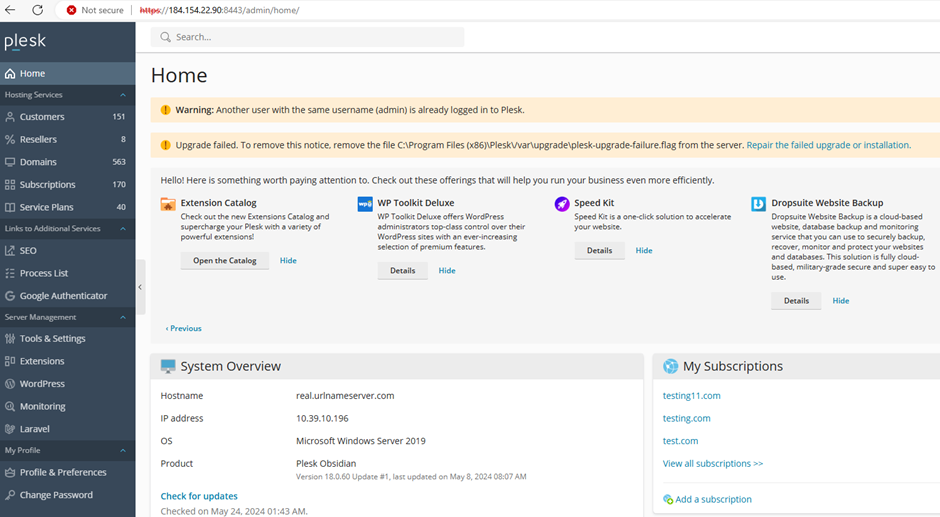Viewport: 940px width, 517px height.
Task: Open the testing.com subscription
Action: point(686,419)
